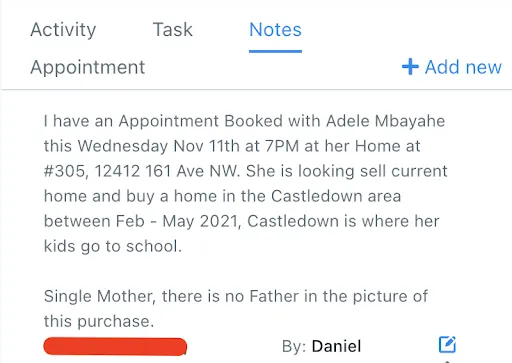The height and width of the screenshot is (363, 512).
Task: Click the "Wednesday Nov 11th at 7PM" text
Action: [188, 146]
